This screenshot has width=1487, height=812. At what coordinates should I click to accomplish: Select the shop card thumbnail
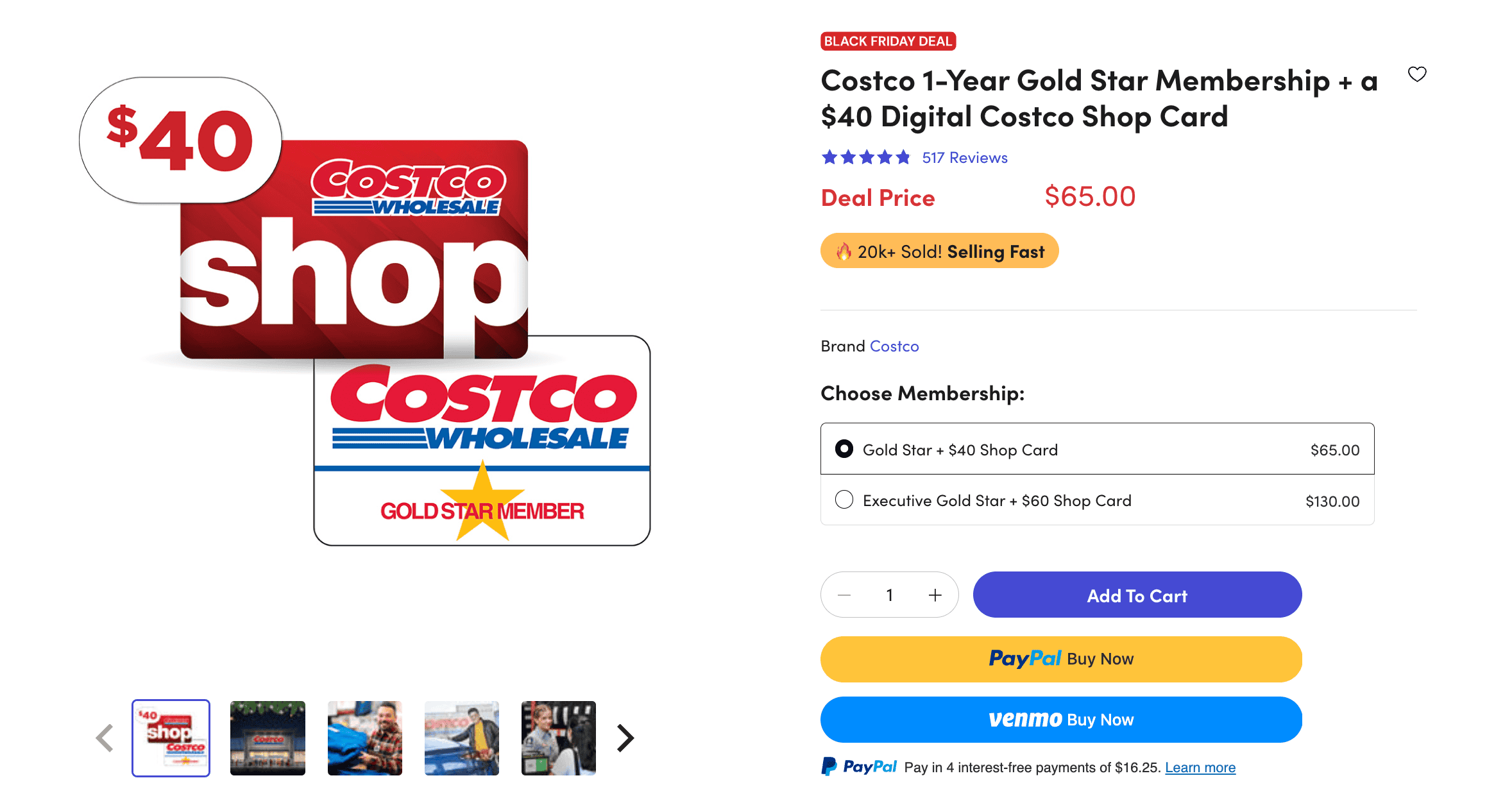pos(171,738)
